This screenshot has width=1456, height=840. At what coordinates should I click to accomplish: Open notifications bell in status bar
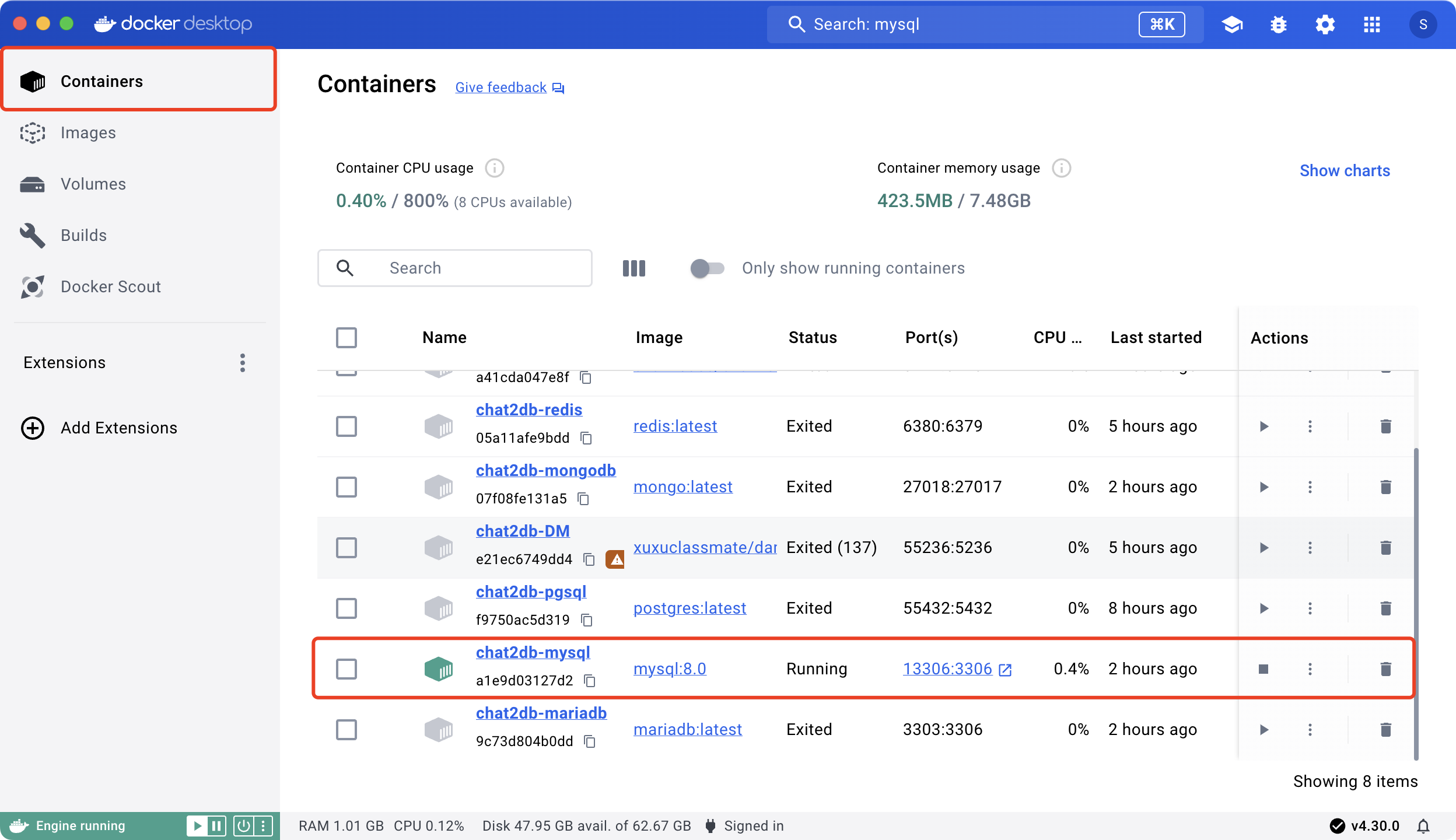tap(1423, 826)
